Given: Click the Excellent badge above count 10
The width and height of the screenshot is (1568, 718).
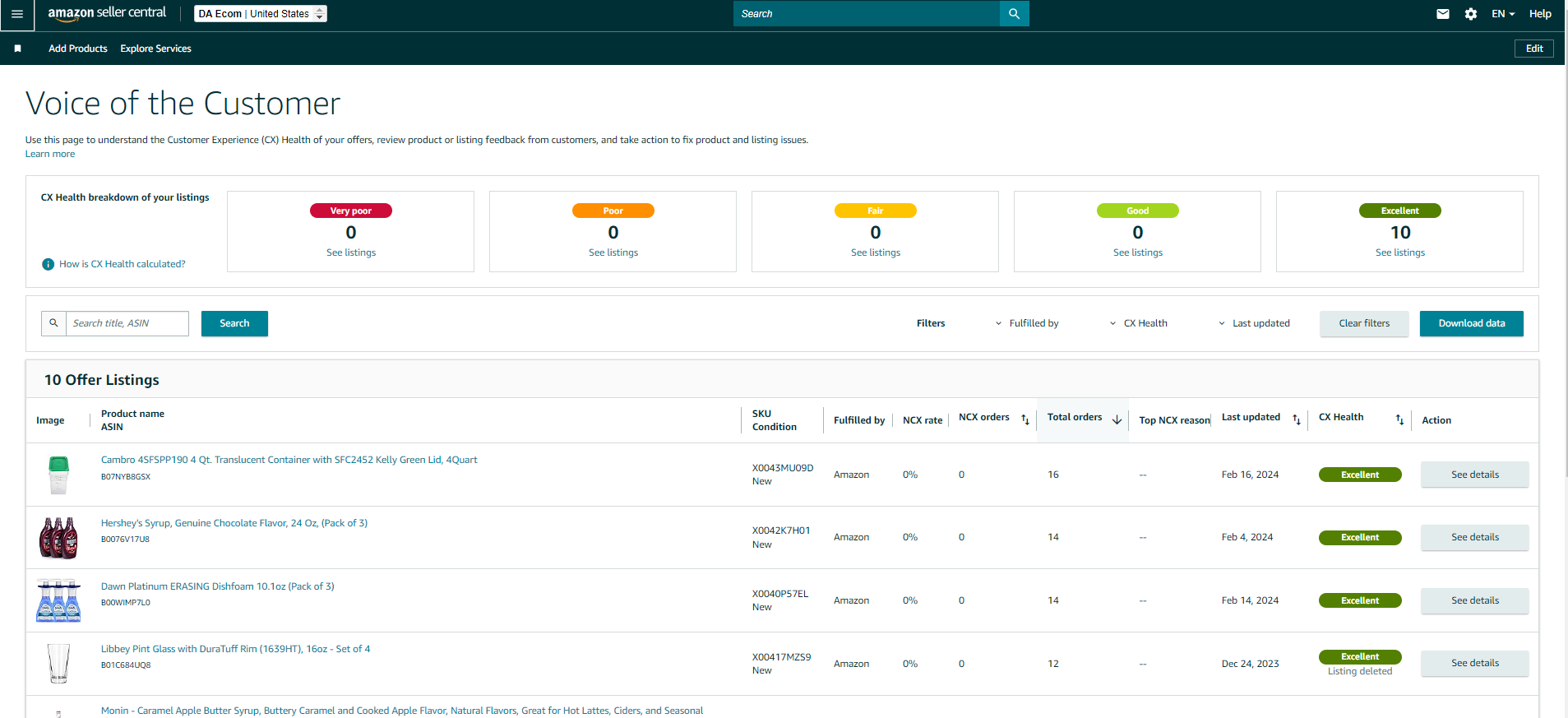Looking at the screenshot, I should 1400,211.
